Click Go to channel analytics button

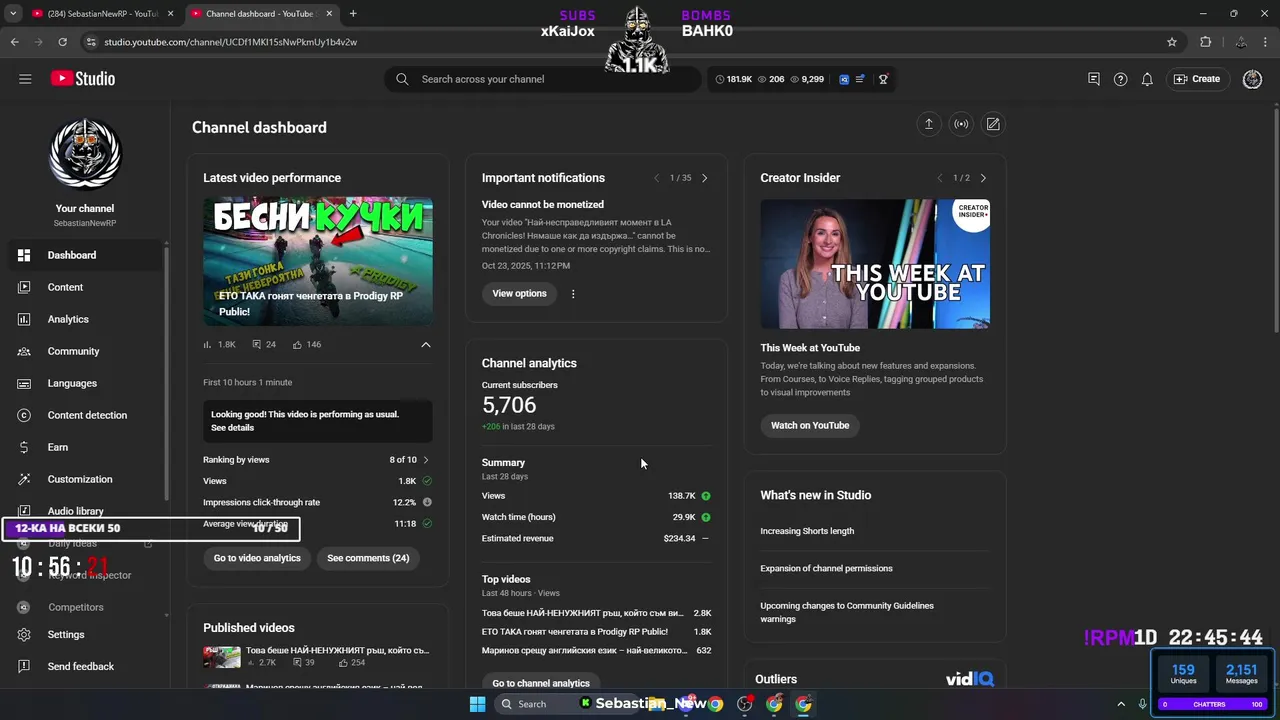(x=541, y=683)
